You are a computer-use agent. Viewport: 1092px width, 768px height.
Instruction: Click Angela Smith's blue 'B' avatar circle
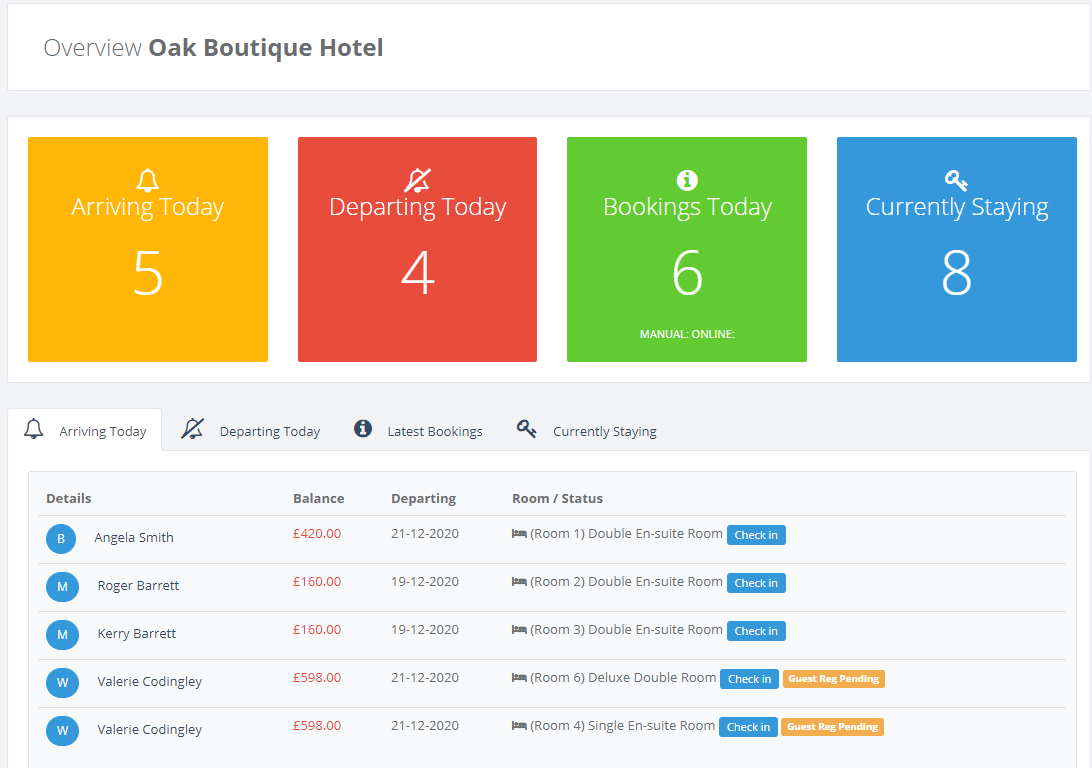[61, 538]
